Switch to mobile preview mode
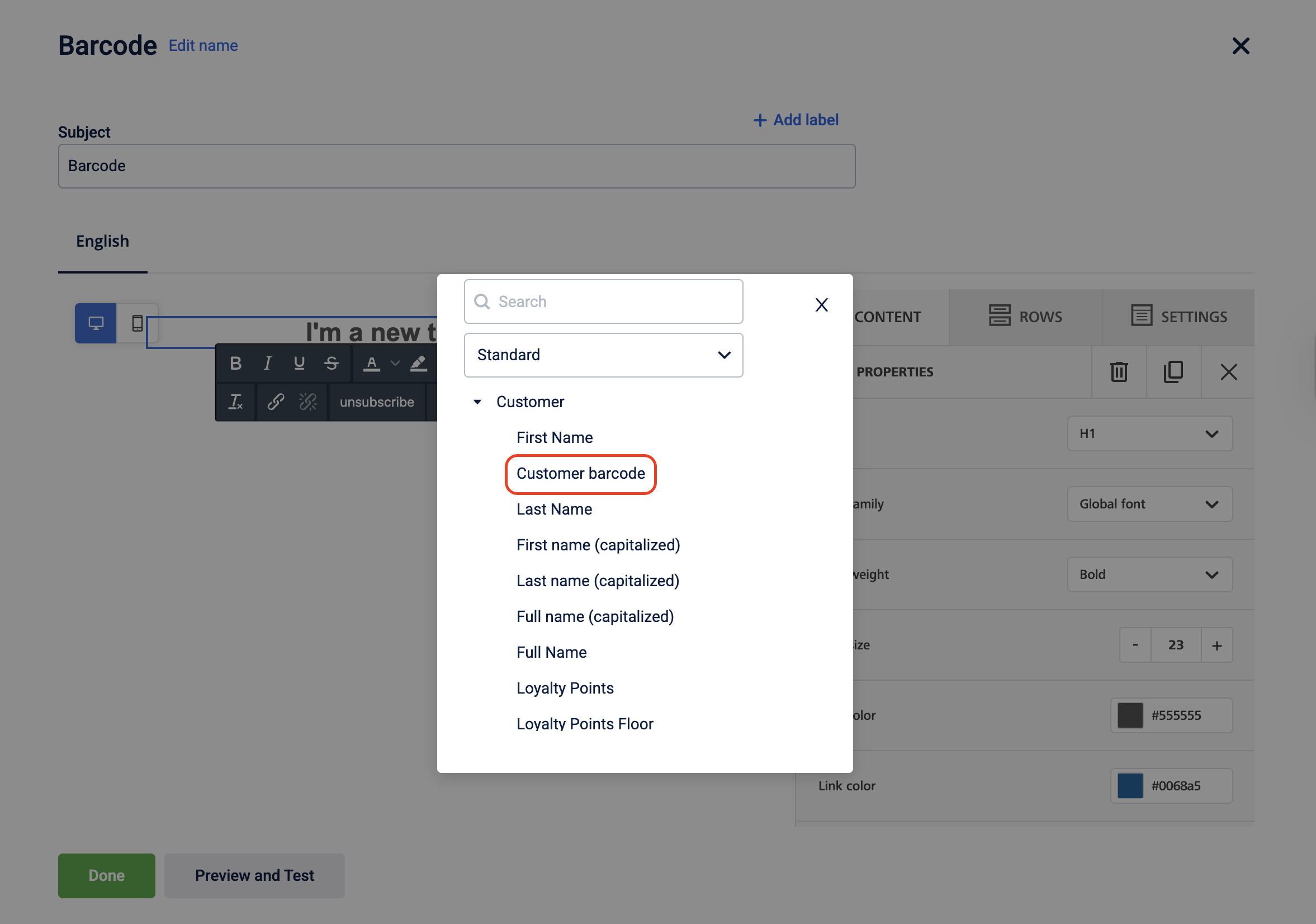 137,323
